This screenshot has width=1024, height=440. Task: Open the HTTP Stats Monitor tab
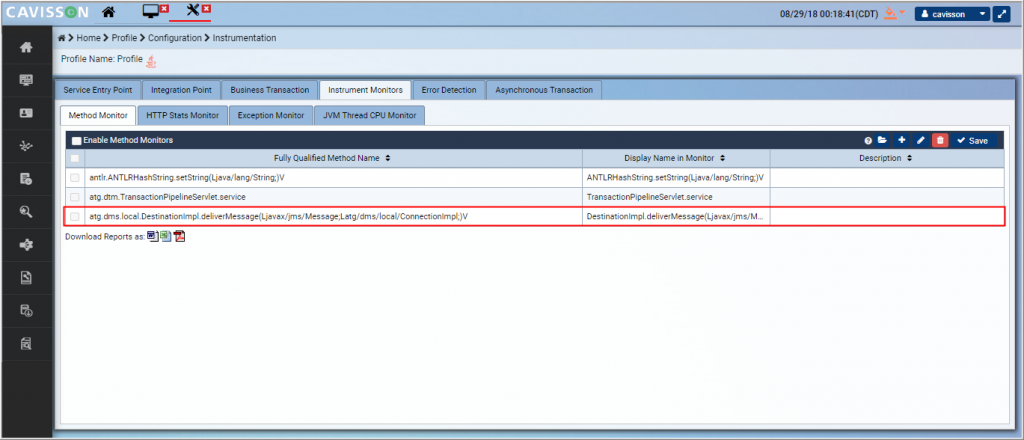pyautogui.click(x=180, y=116)
